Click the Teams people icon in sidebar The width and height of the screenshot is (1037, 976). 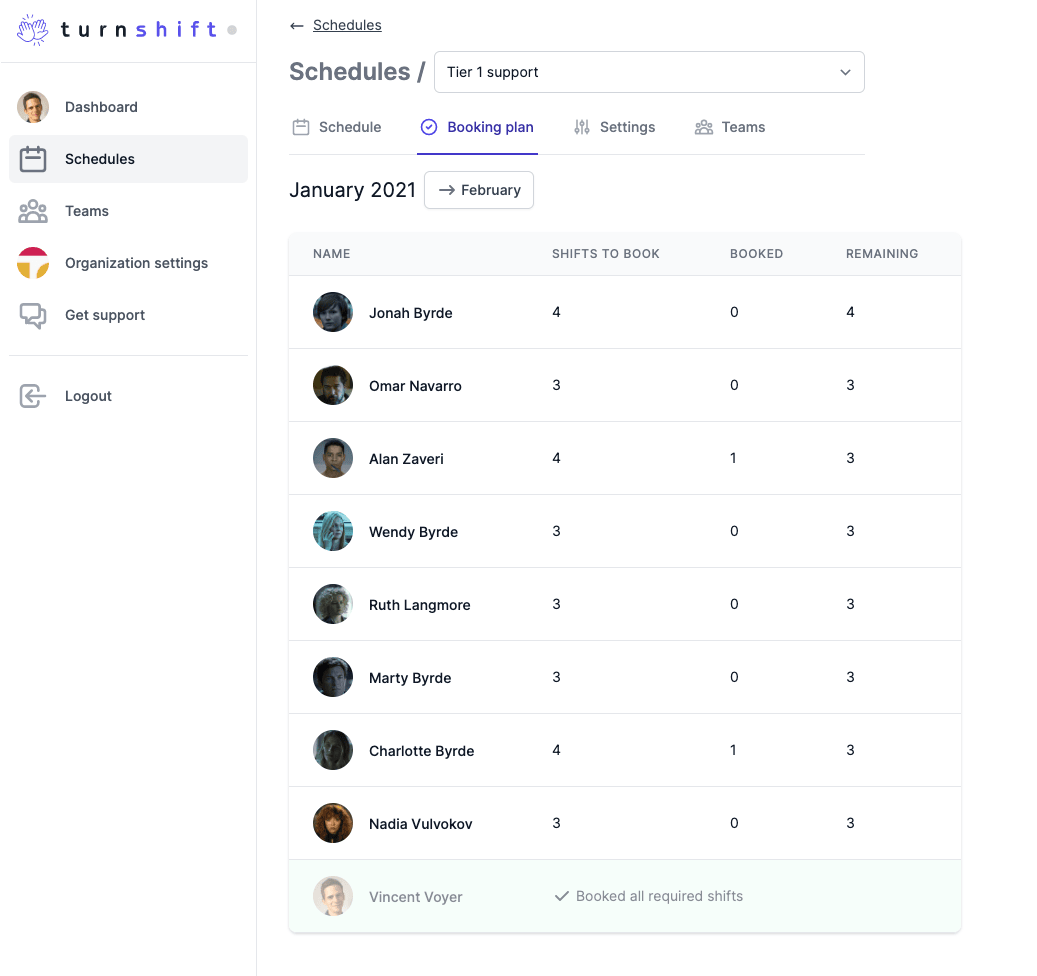(33, 212)
